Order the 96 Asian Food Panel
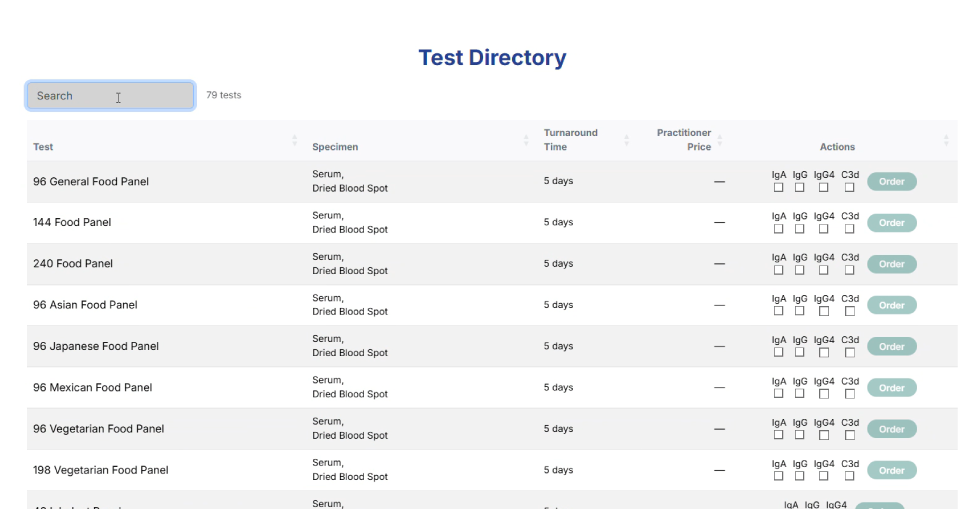959x509 pixels. [892, 305]
